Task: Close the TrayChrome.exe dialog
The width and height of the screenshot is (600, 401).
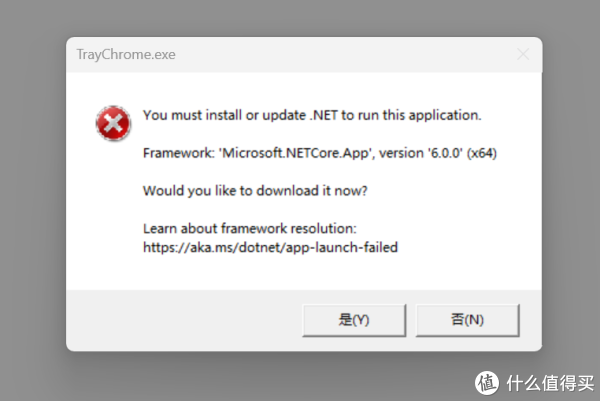Action: (x=521, y=53)
